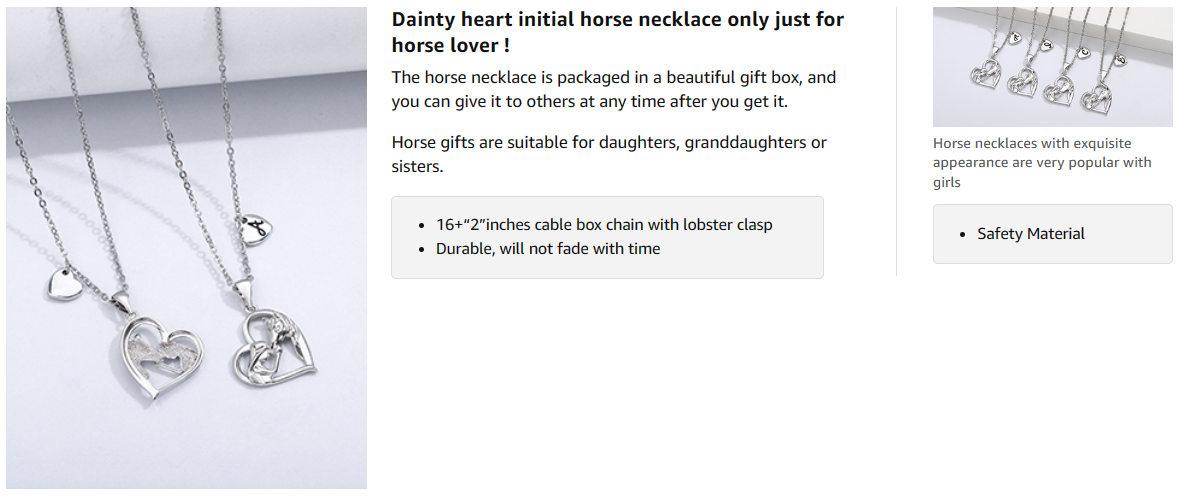Click the thumbnail caption about exquisite appearance
Screen dimensions: 1179x497
(x=1042, y=163)
